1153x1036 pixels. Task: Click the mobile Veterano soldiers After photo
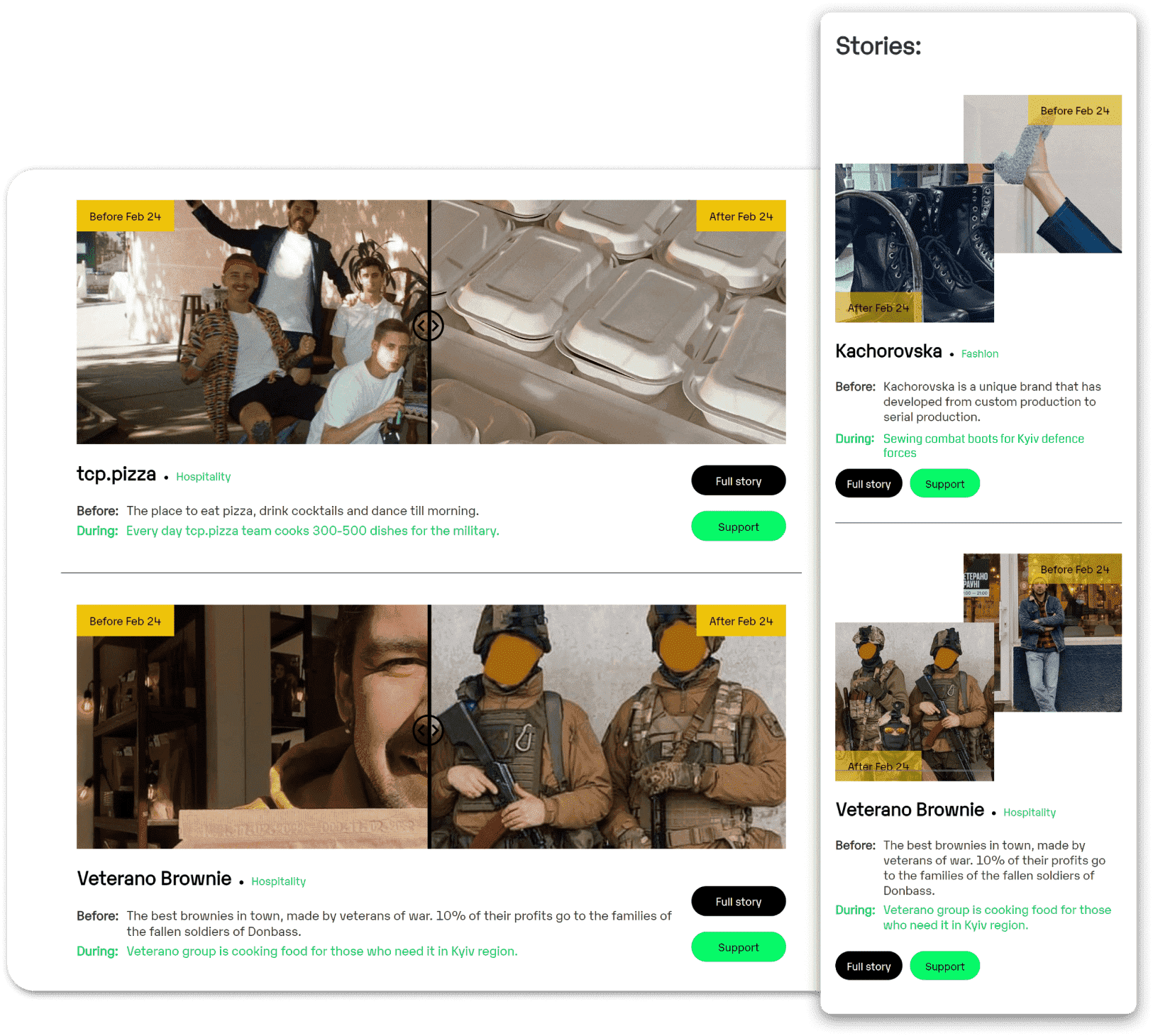[x=914, y=701]
